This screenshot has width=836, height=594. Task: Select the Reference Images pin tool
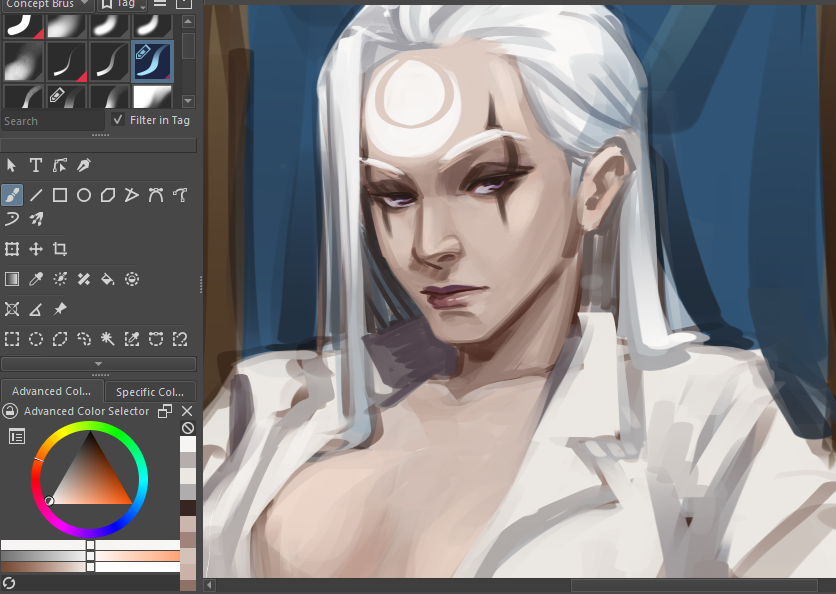(60, 309)
